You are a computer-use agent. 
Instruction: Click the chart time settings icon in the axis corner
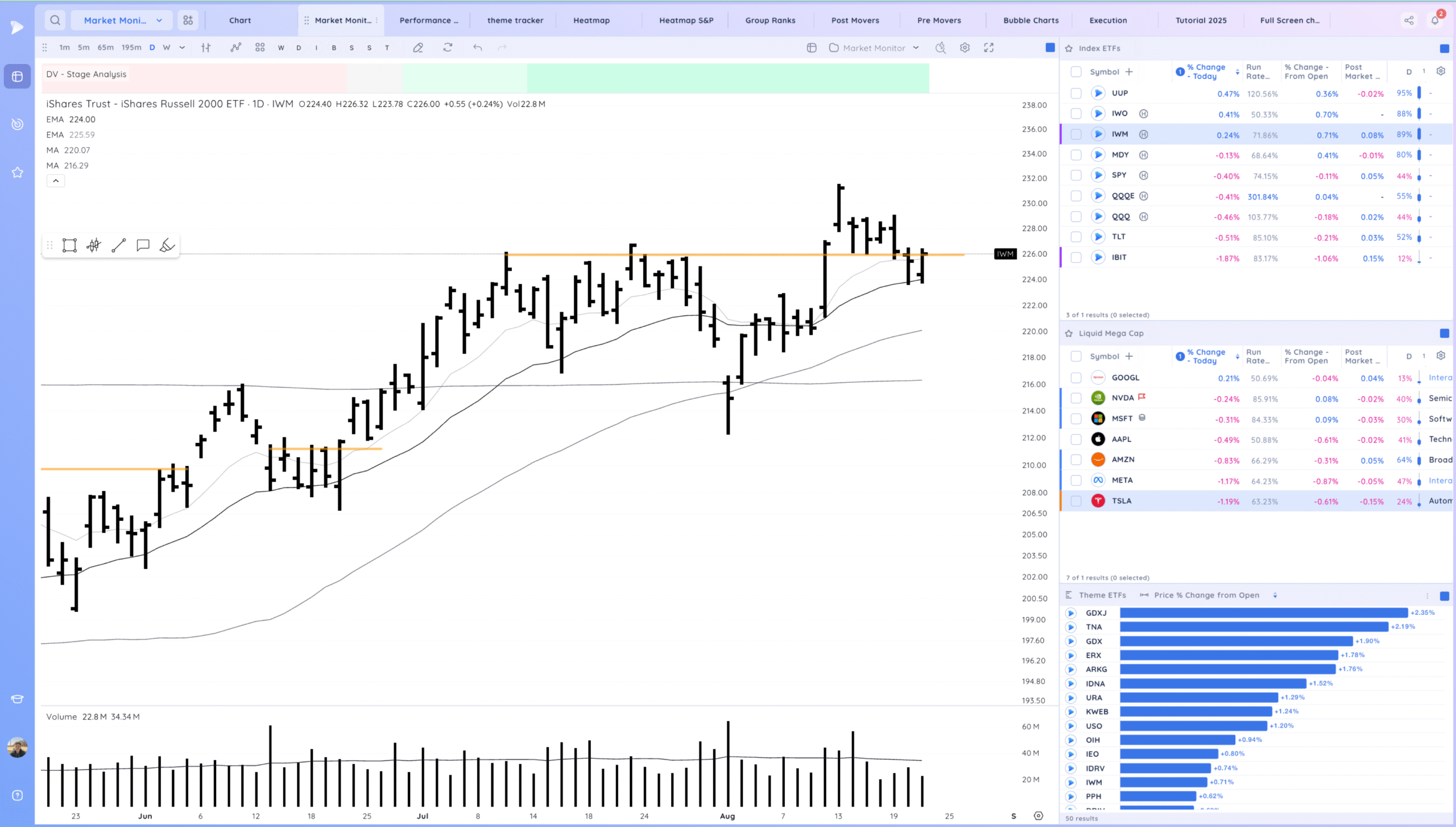1039,816
